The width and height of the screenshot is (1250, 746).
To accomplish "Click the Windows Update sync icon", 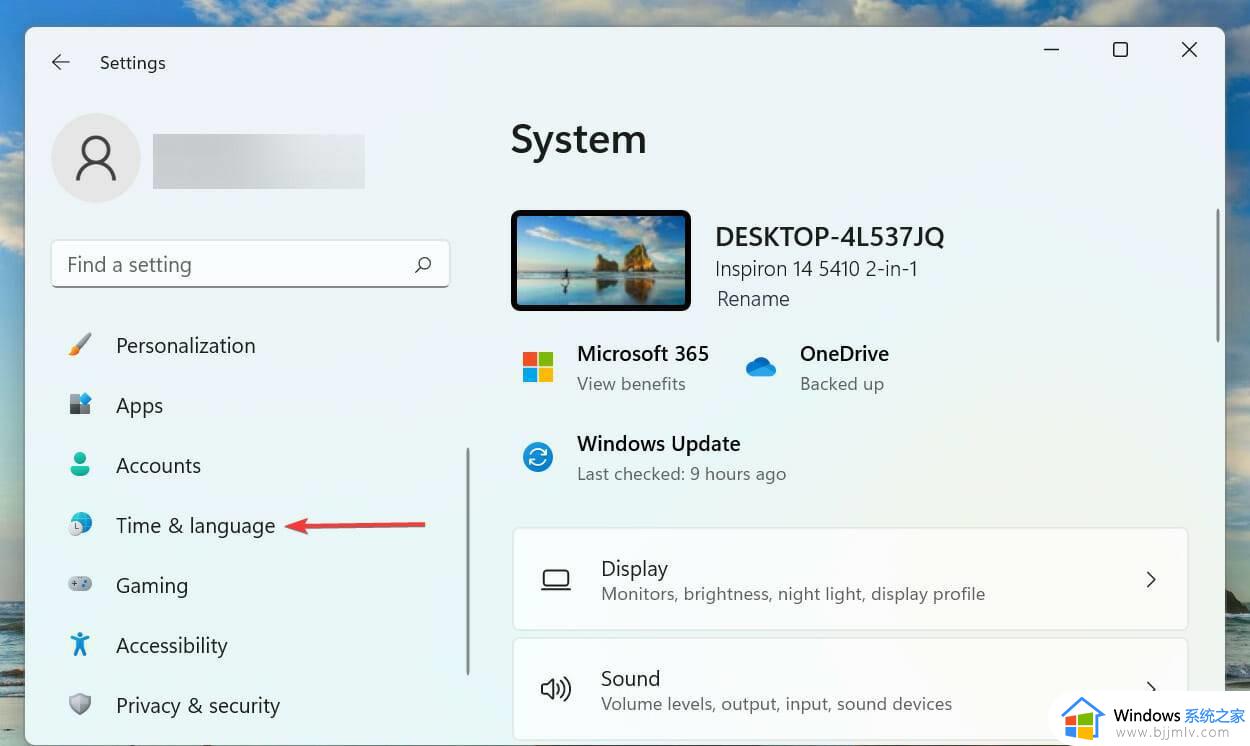I will [x=538, y=457].
